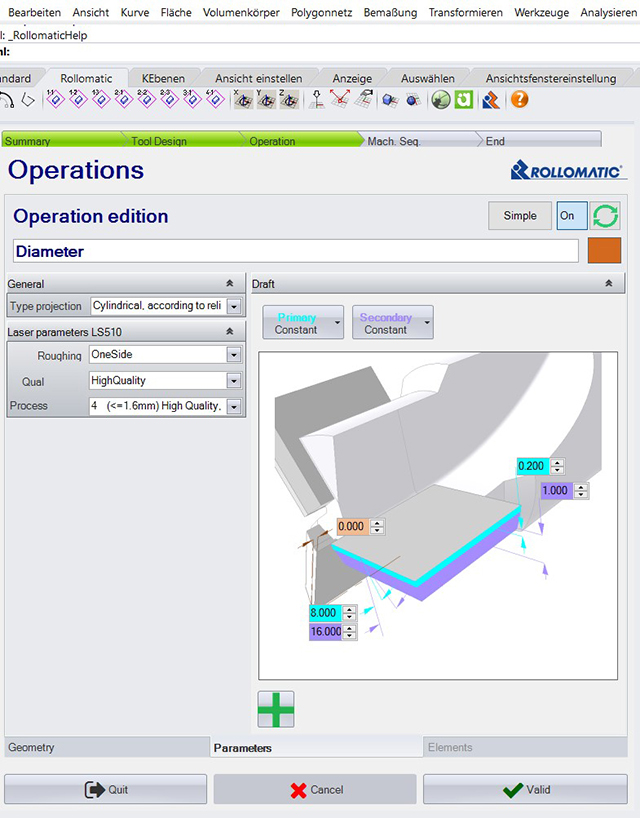Image resolution: width=640 pixels, height=818 pixels.
Task: Open the Transformieren menu
Action: tap(466, 12)
